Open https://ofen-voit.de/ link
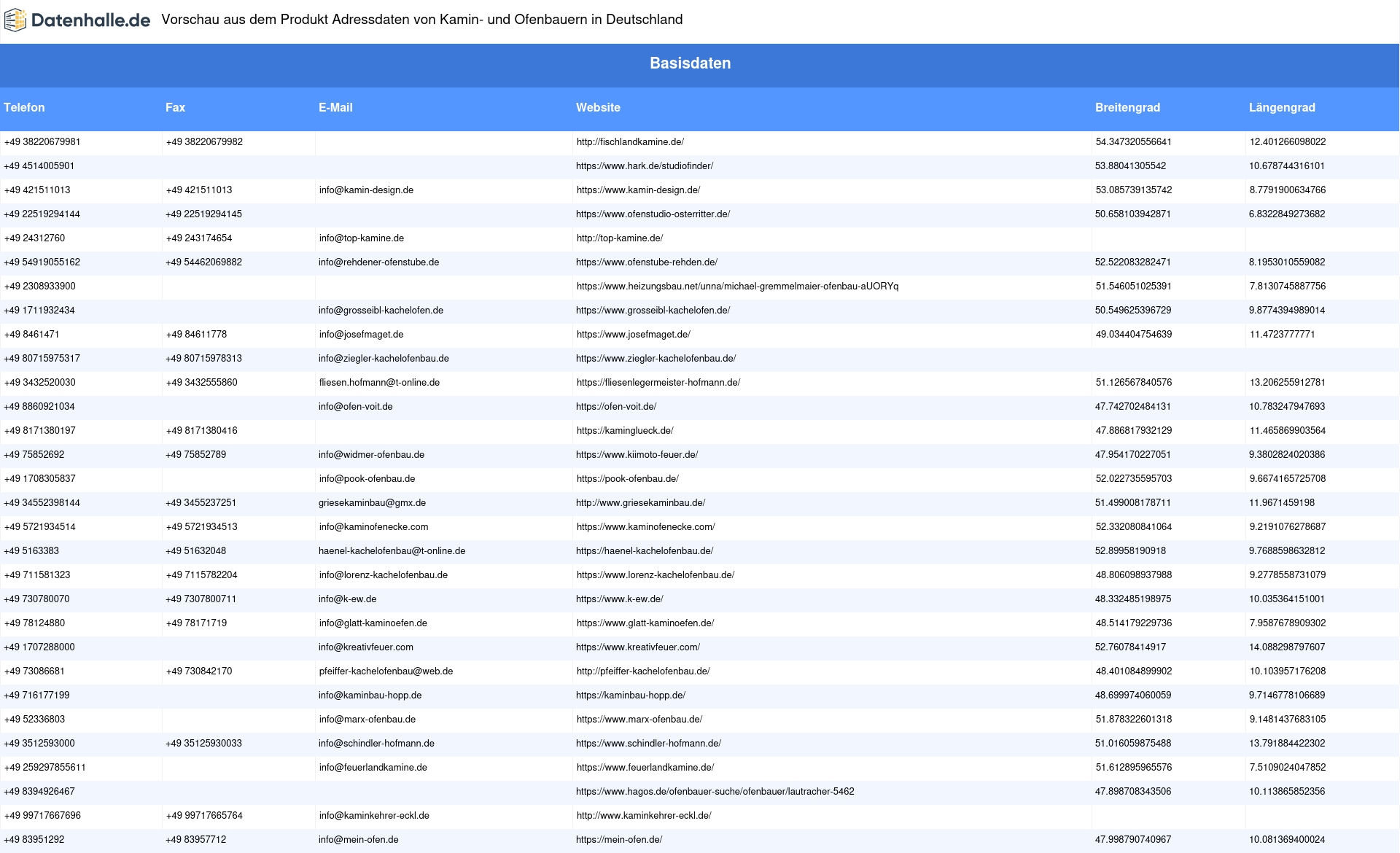 [x=616, y=407]
